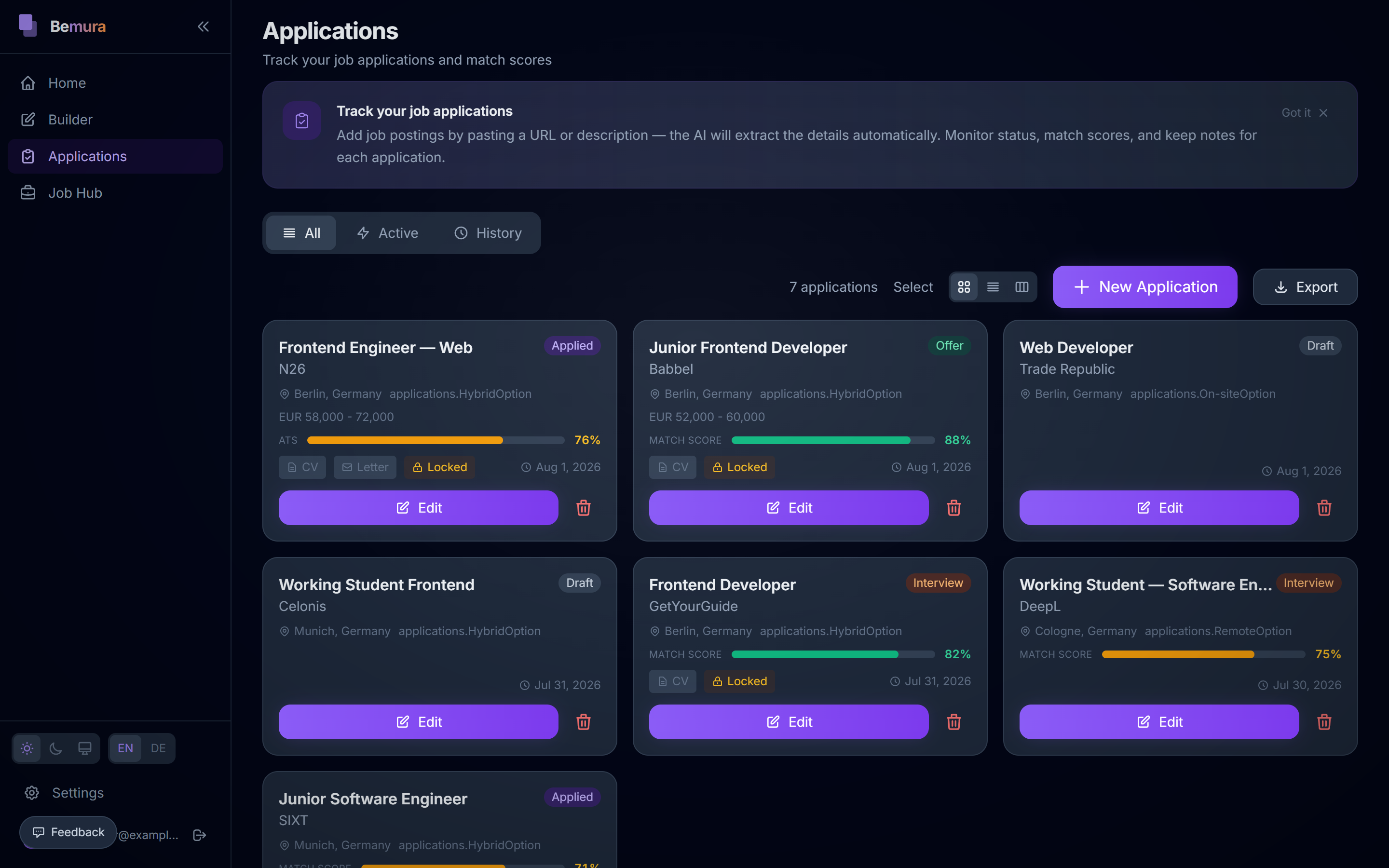Log out using the sign-out icon
Image resolution: width=1389 pixels, height=868 pixels.
coord(199,835)
